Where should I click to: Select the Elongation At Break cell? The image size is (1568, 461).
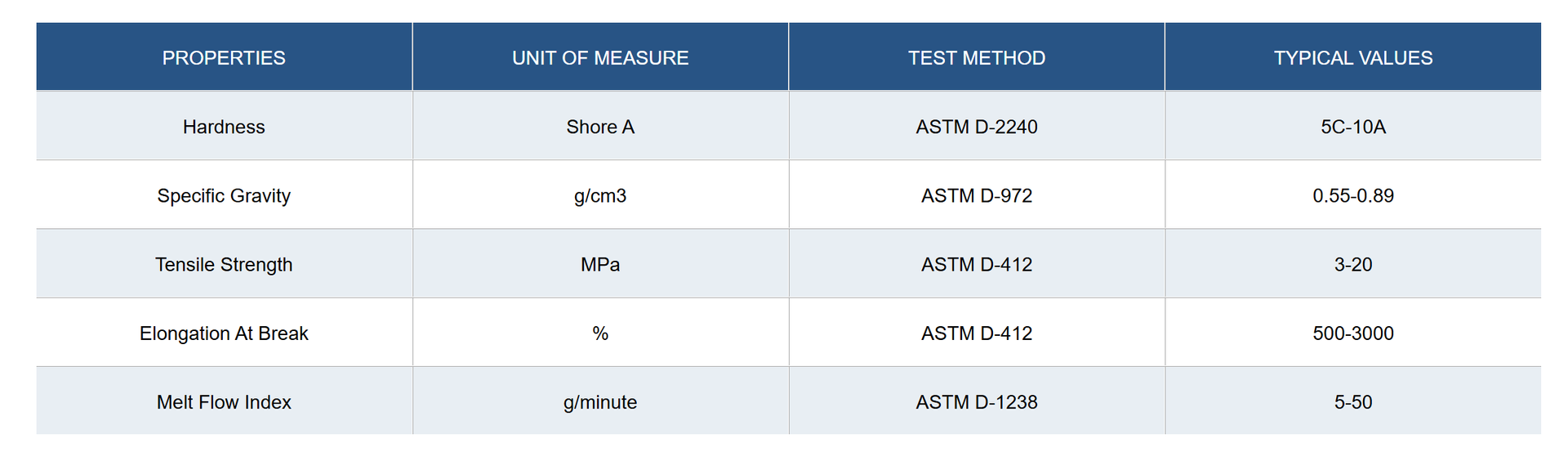click(x=224, y=333)
